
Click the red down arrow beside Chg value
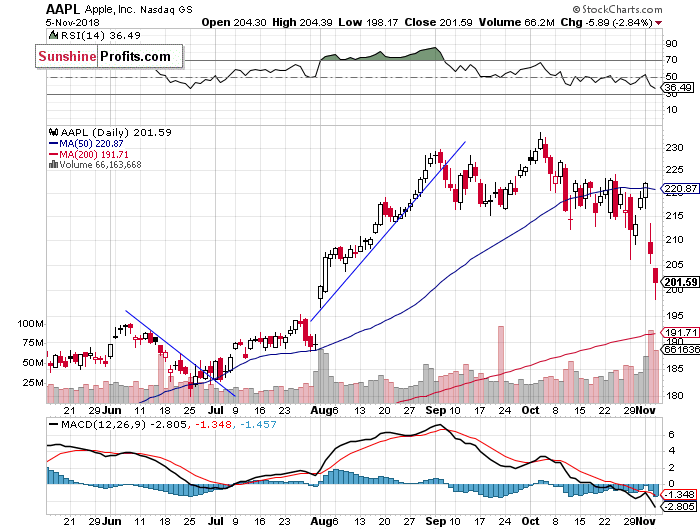[x=658, y=23]
